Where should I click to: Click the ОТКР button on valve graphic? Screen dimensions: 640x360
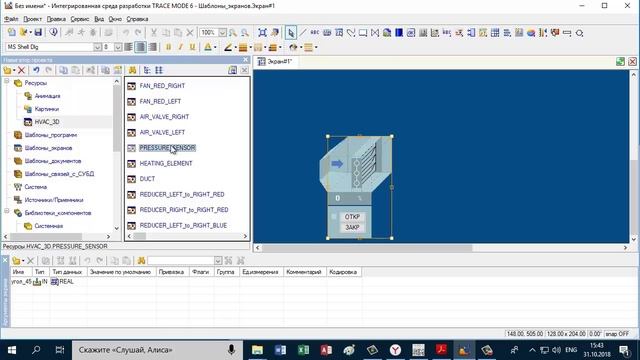coord(352,217)
